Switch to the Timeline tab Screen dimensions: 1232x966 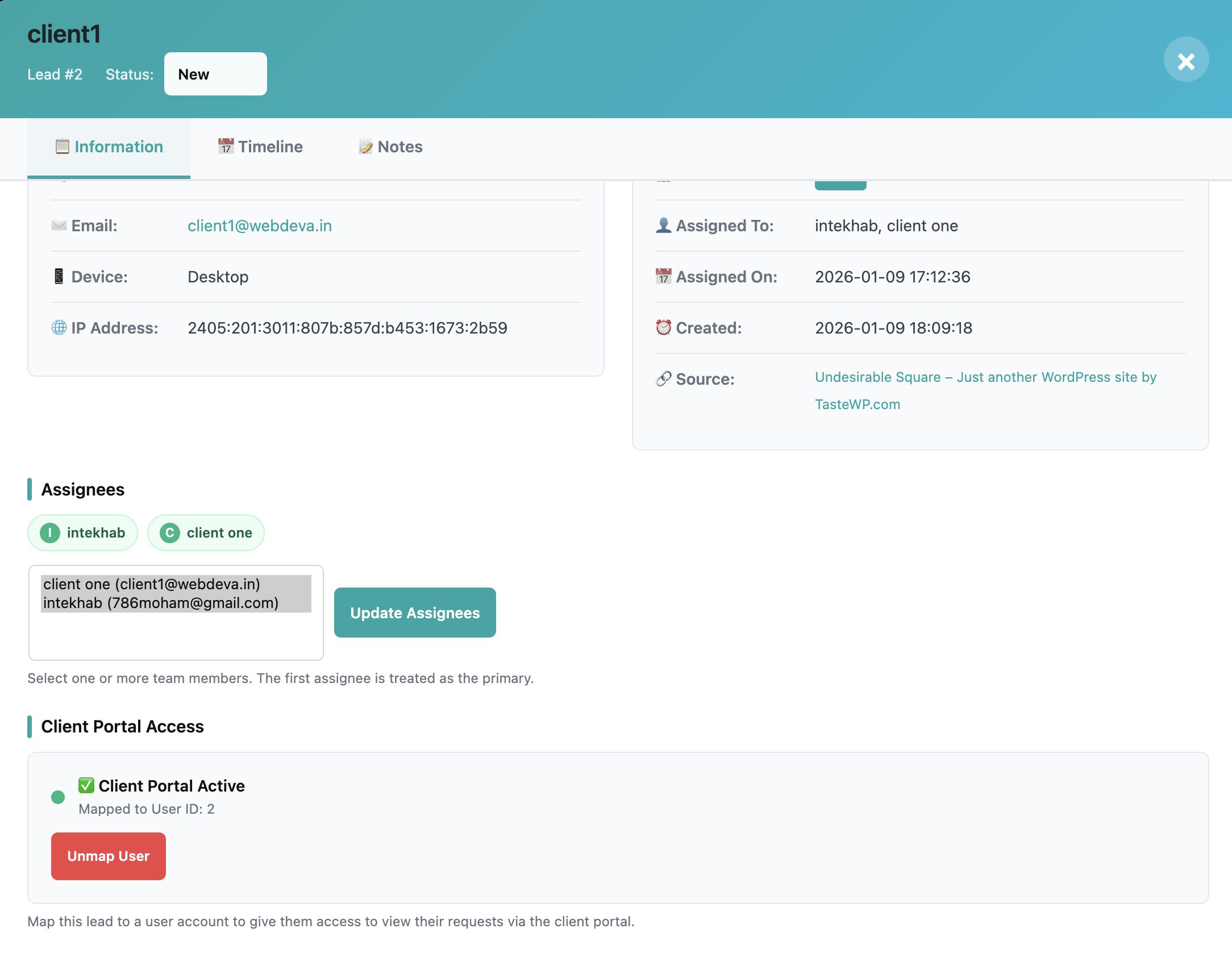[260, 147]
